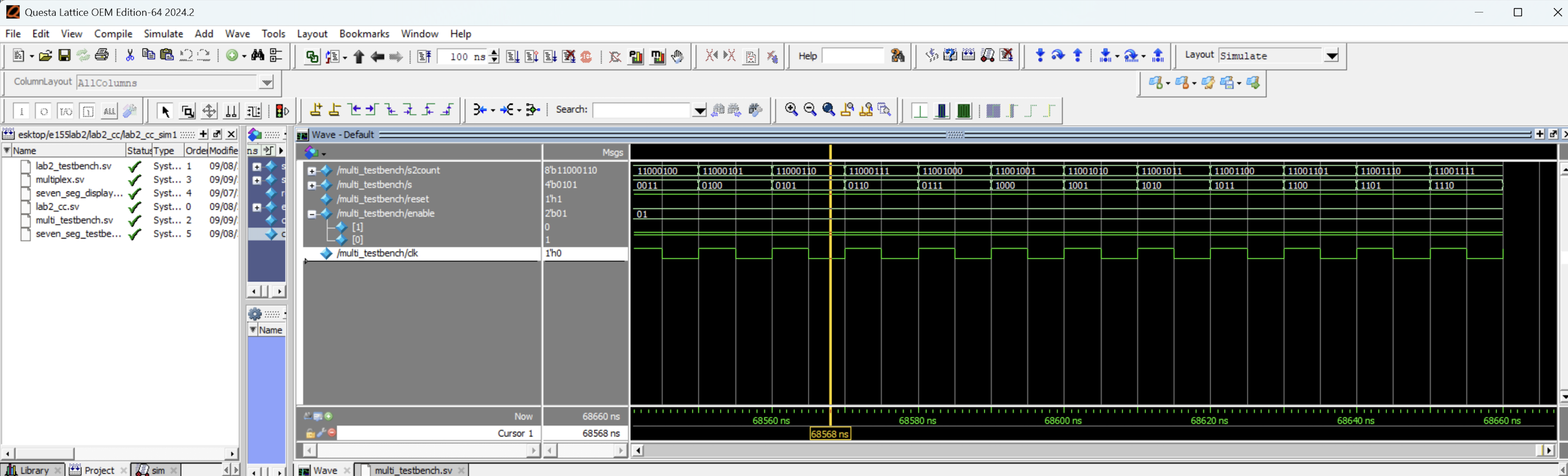Click the Restart simulation icon
Image resolution: width=1568 pixels, height=476 pixels.
pyautogui.click(x=424, y=56)
